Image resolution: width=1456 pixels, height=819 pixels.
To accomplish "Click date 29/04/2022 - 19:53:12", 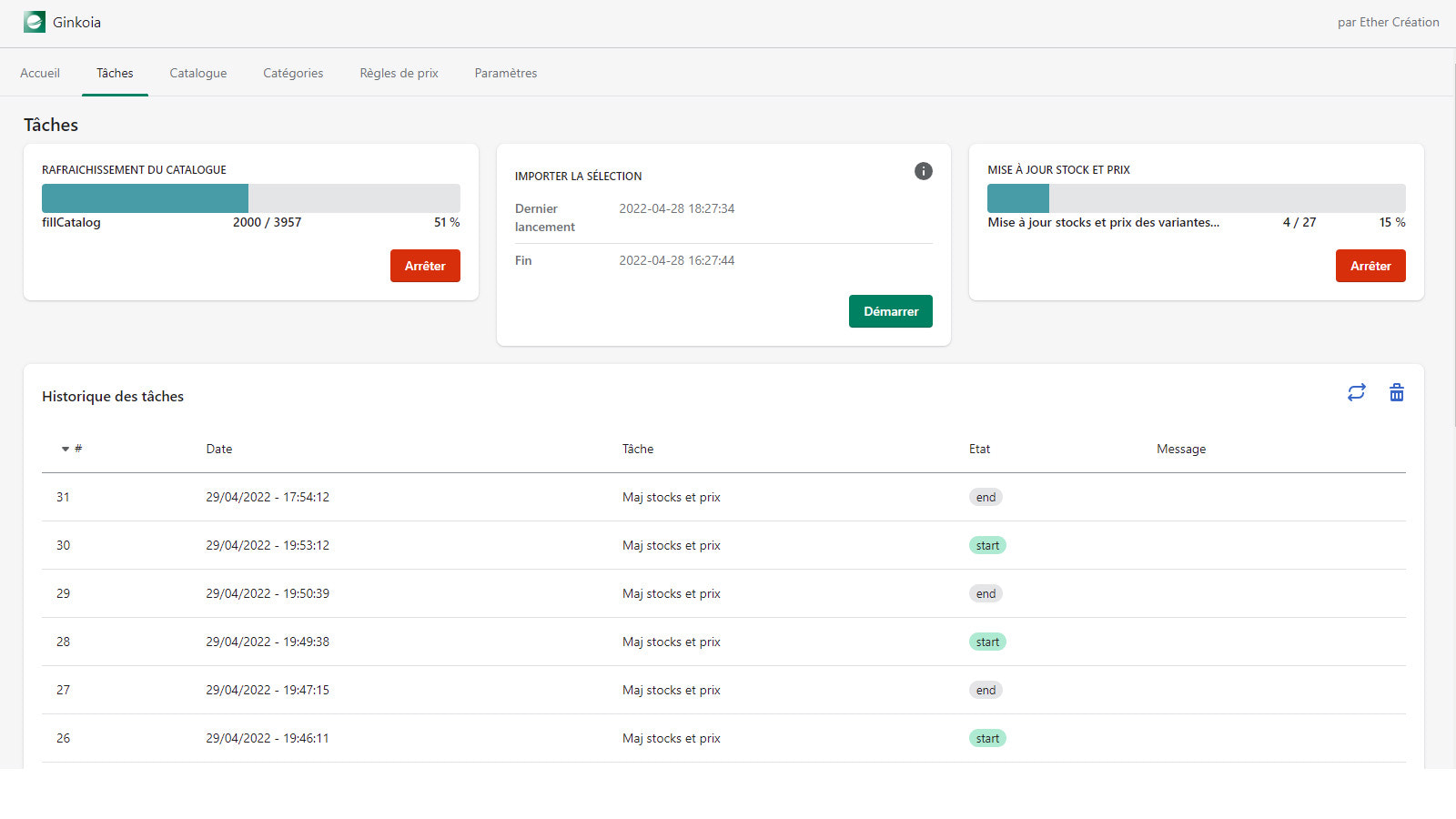I will (268, 545).
